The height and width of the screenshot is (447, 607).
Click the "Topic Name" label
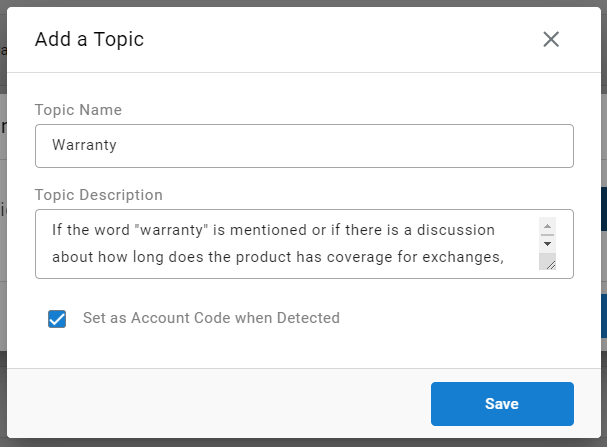pos(78,110)
